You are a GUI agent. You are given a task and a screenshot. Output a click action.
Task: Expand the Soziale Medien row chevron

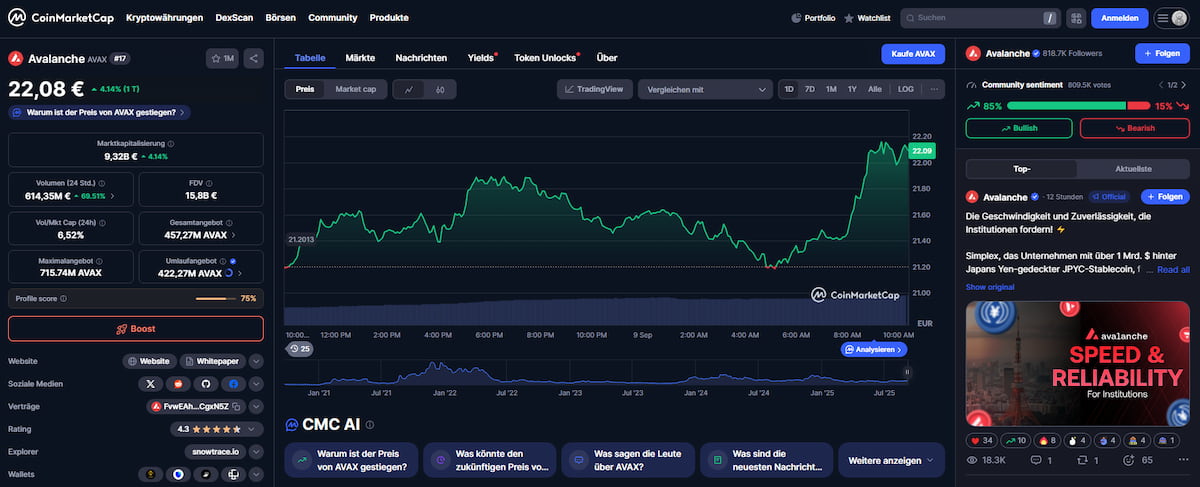coord(257,383)
